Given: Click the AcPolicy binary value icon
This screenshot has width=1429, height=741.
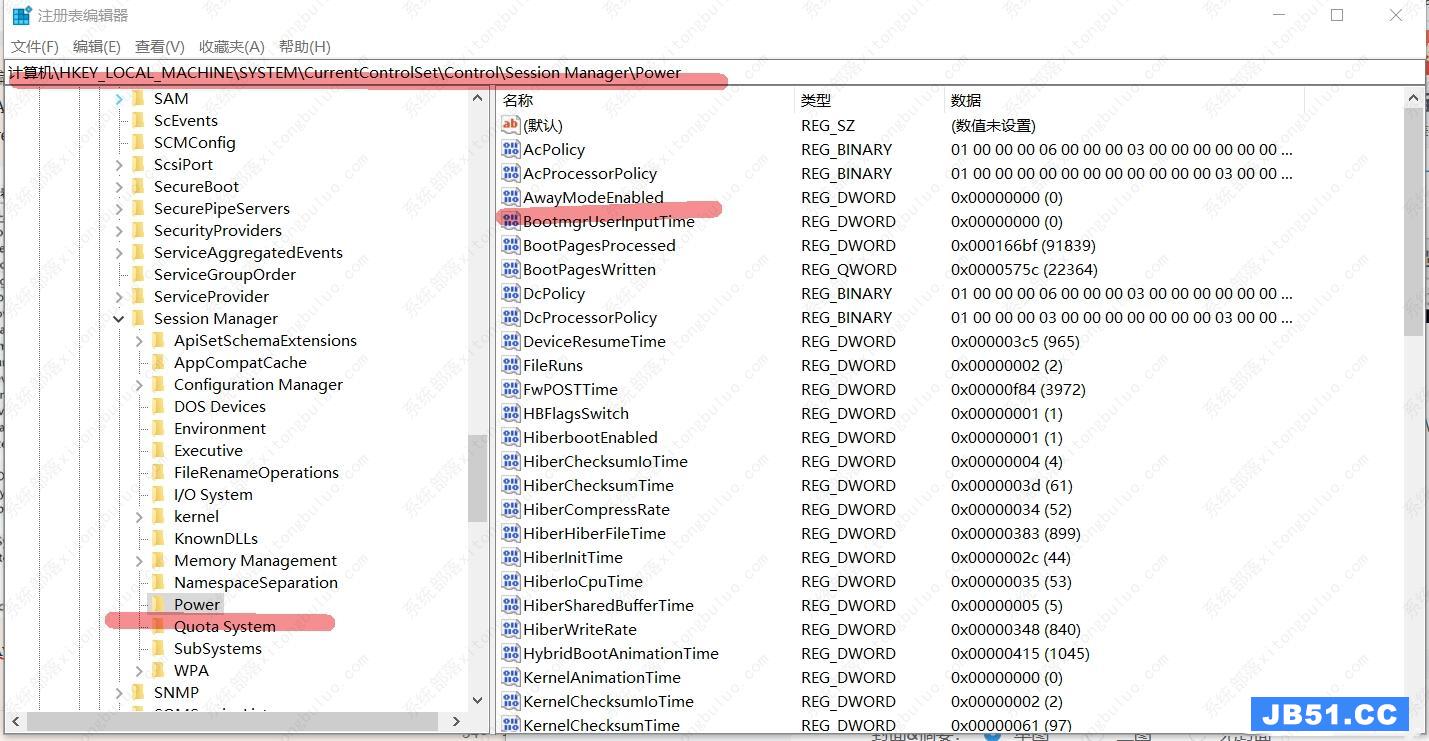Looking at the screenshot, I should click(x=511, y=150).
